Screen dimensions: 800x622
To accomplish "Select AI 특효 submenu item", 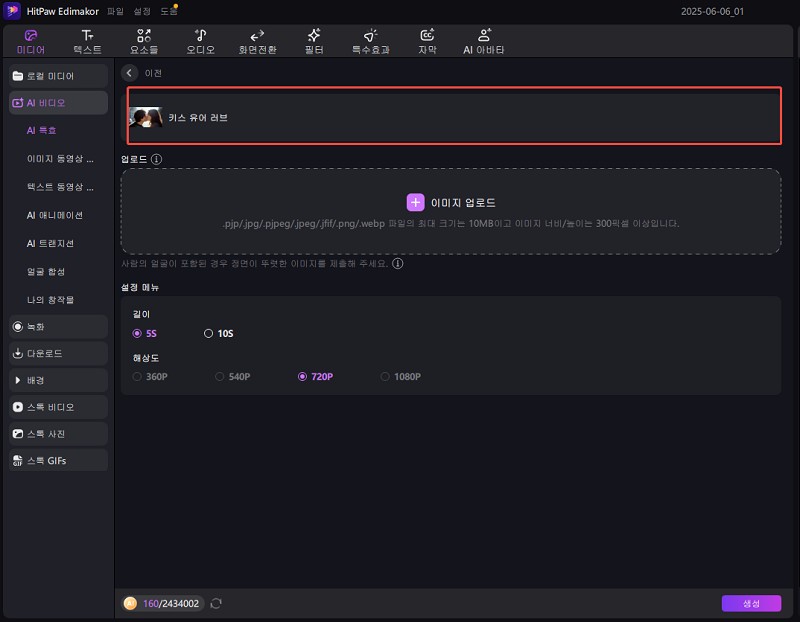I will click(41, 131).
